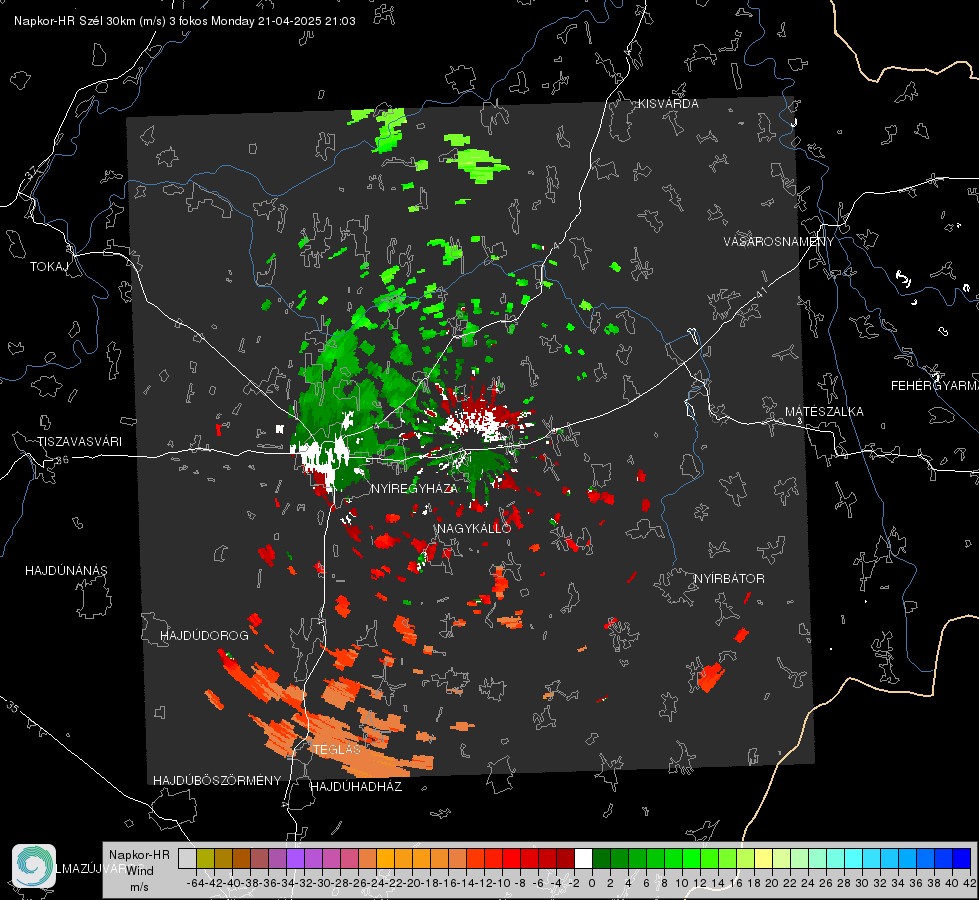Click the HAJDÚHADHÁZ town label

pos(356,787)
